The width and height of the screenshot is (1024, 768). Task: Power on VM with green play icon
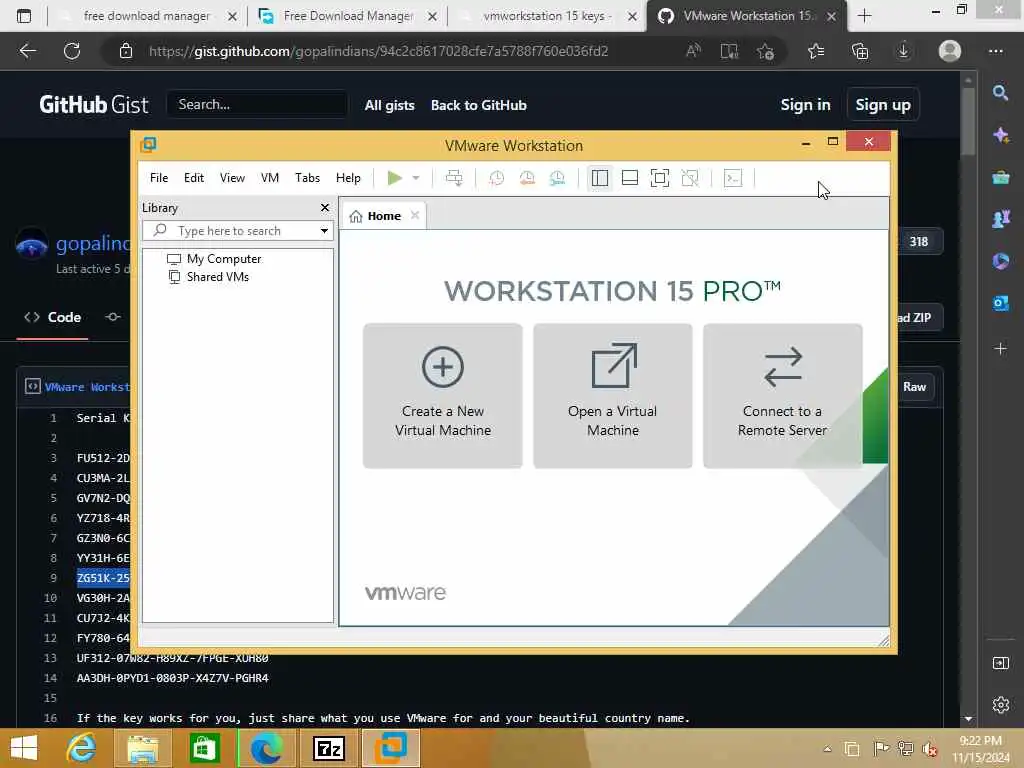click(x=394, y=178)
